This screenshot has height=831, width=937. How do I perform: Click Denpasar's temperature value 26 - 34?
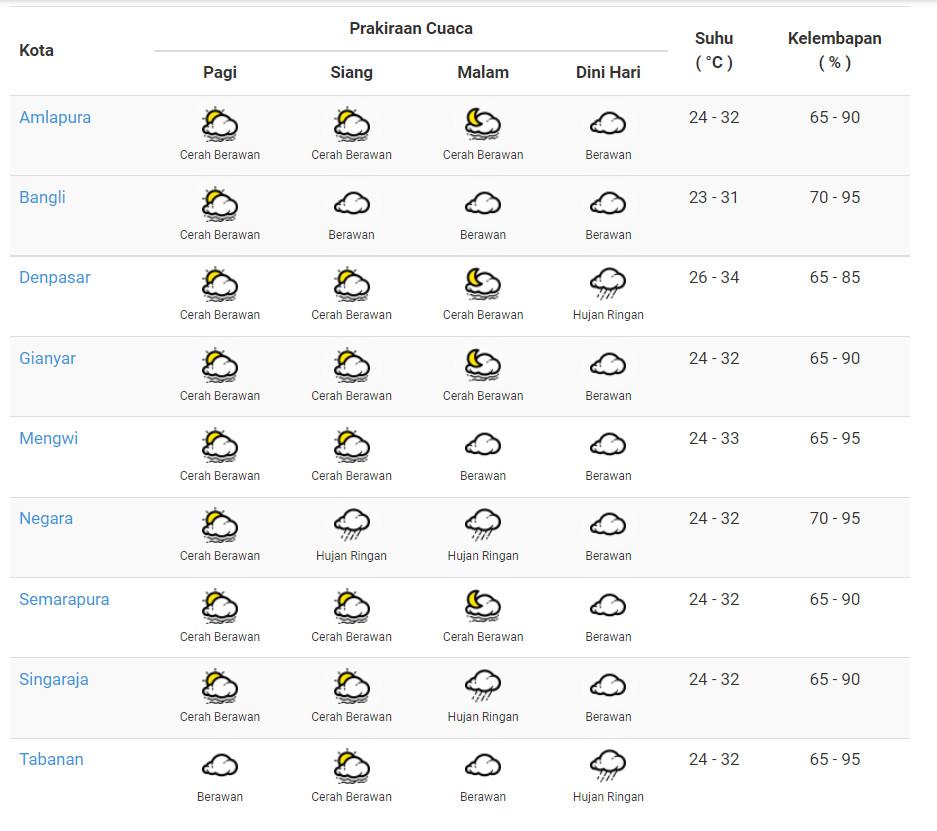[714, 277]
